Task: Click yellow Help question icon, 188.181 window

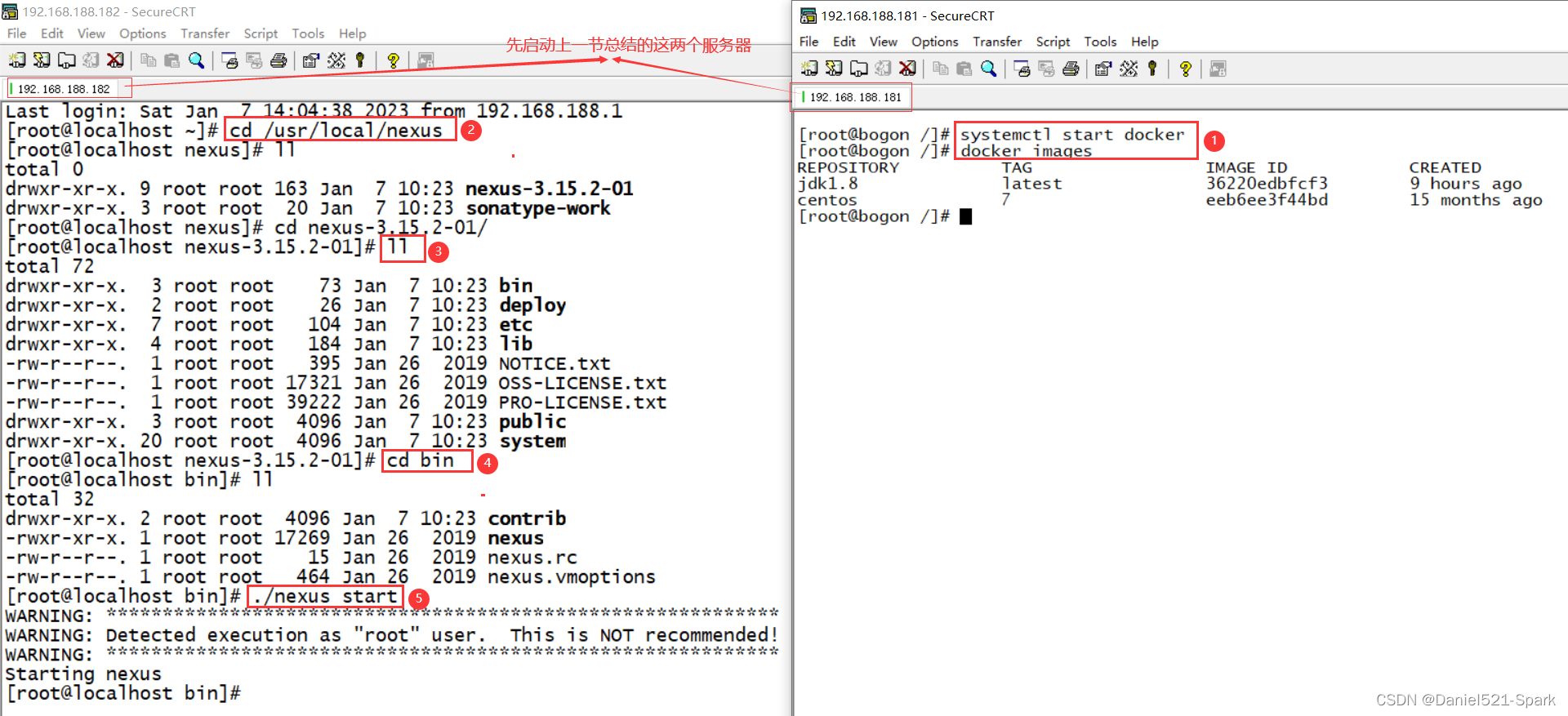Action: click(1185, 69)
